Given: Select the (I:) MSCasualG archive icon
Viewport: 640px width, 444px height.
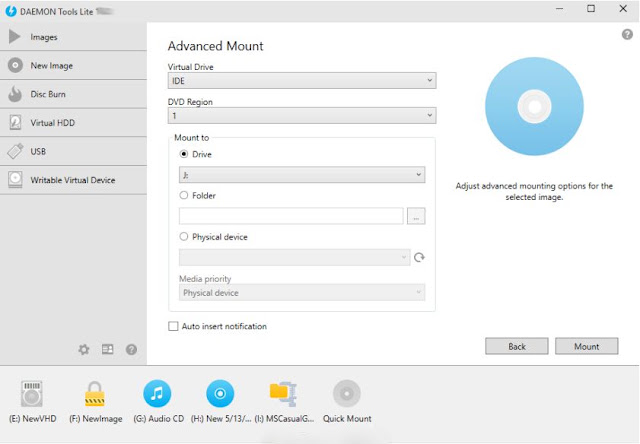Looking at the screenshot, I should coord(283,394).
